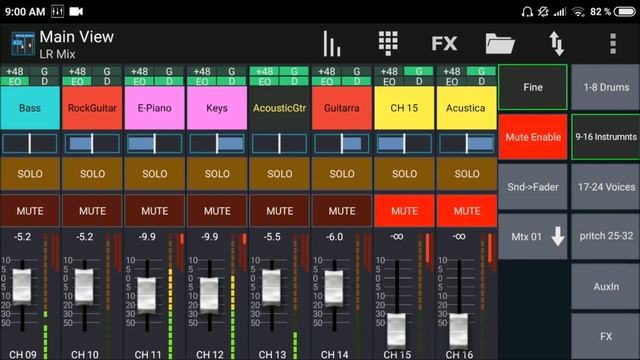Solo the Bass channel
The height and width of the screenshot is (360, 640).
[x=30, y=173]
